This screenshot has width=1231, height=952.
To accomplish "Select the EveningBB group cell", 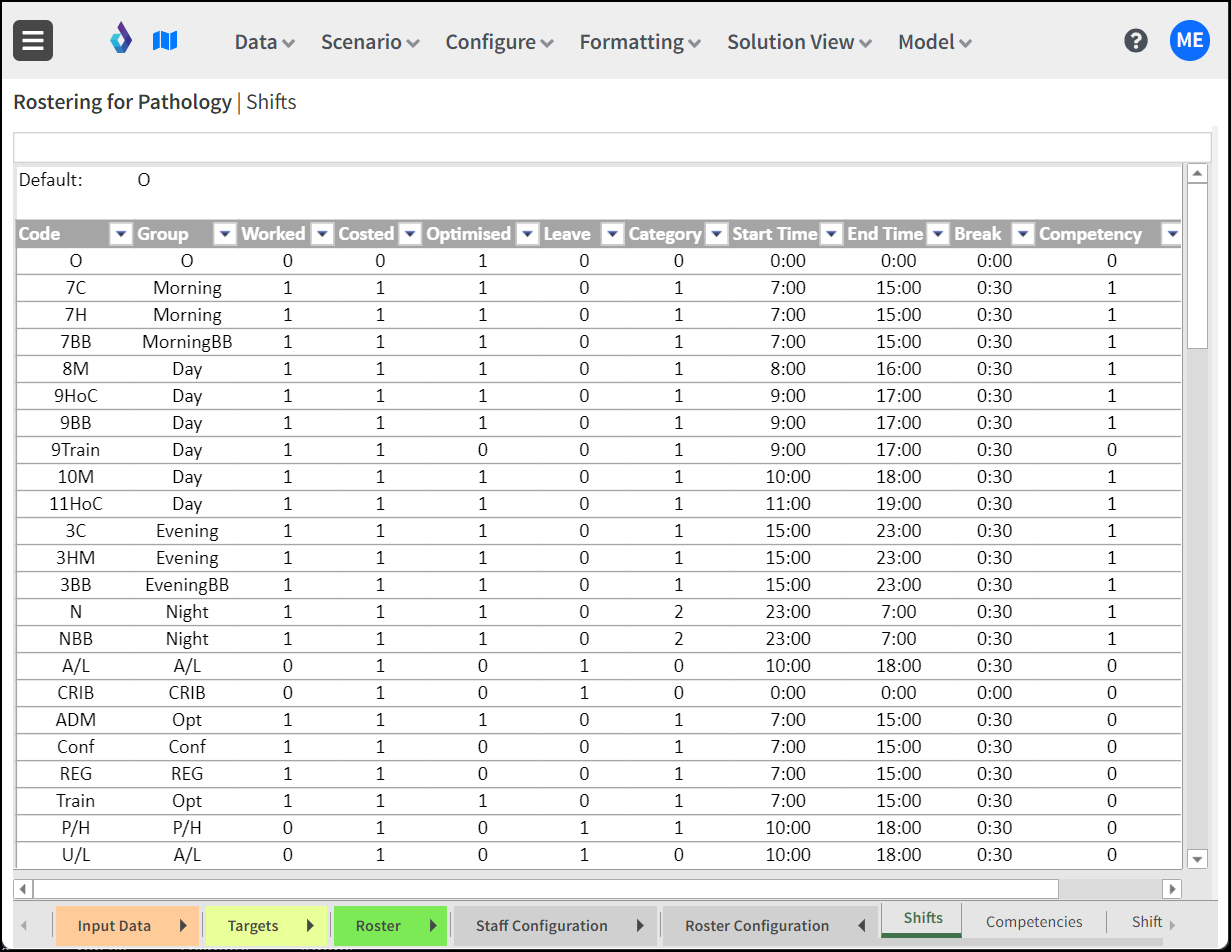I will [x=187, y=585].
